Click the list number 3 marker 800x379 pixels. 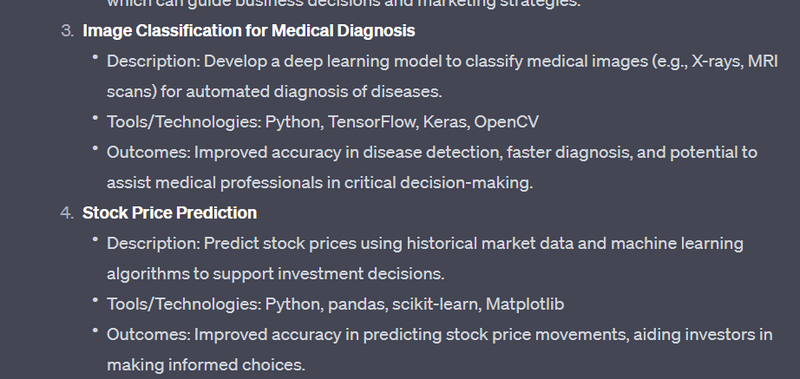67,31
